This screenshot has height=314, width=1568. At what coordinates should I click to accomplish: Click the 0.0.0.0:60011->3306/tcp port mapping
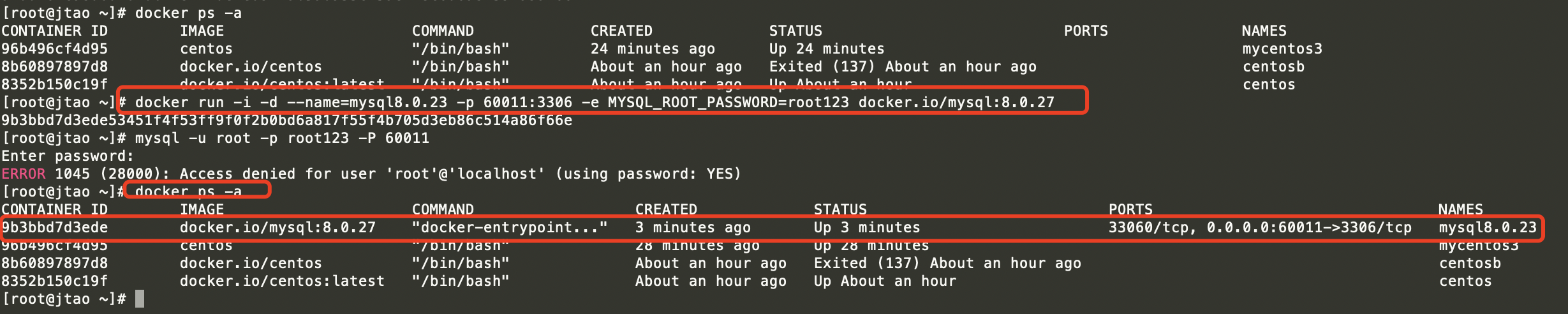pos(1309,227)
